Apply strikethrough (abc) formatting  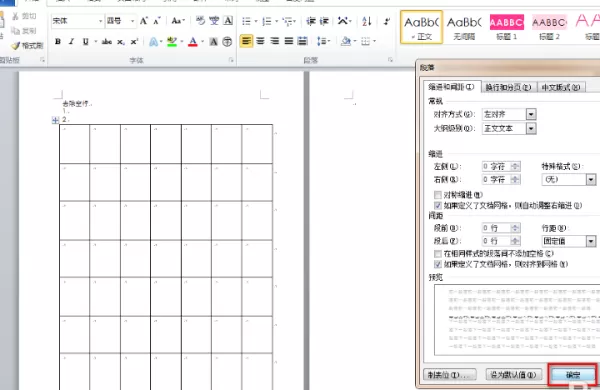[x=107, y=42]
